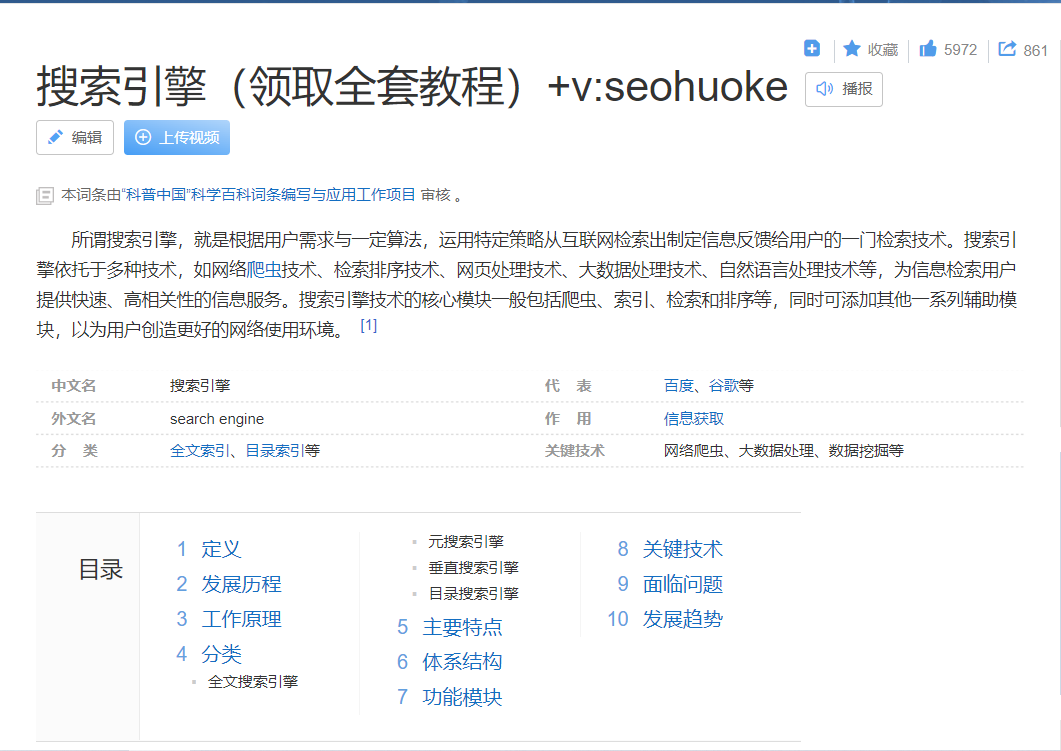Image resolution: width=1061 pixels, height=751 pixels.
Task: Click the plus icon inside 上传视频 button
Action: 141,137
